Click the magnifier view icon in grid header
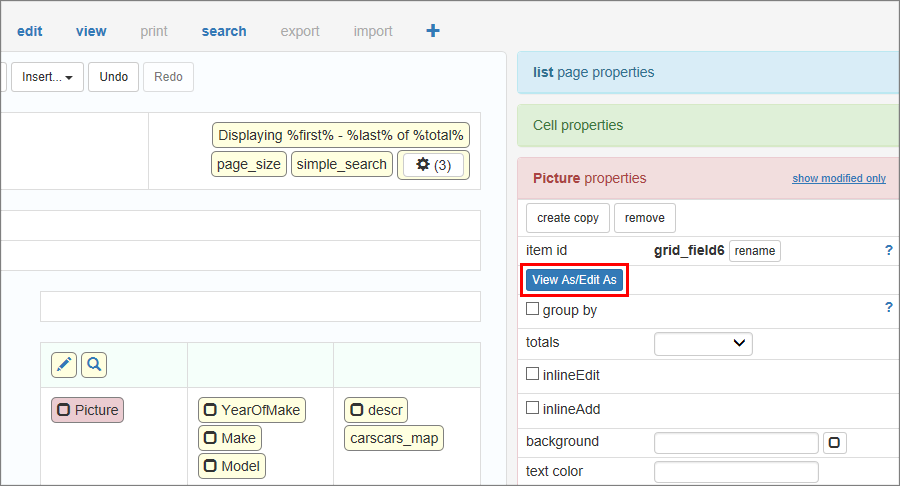 tap(94, 365)
